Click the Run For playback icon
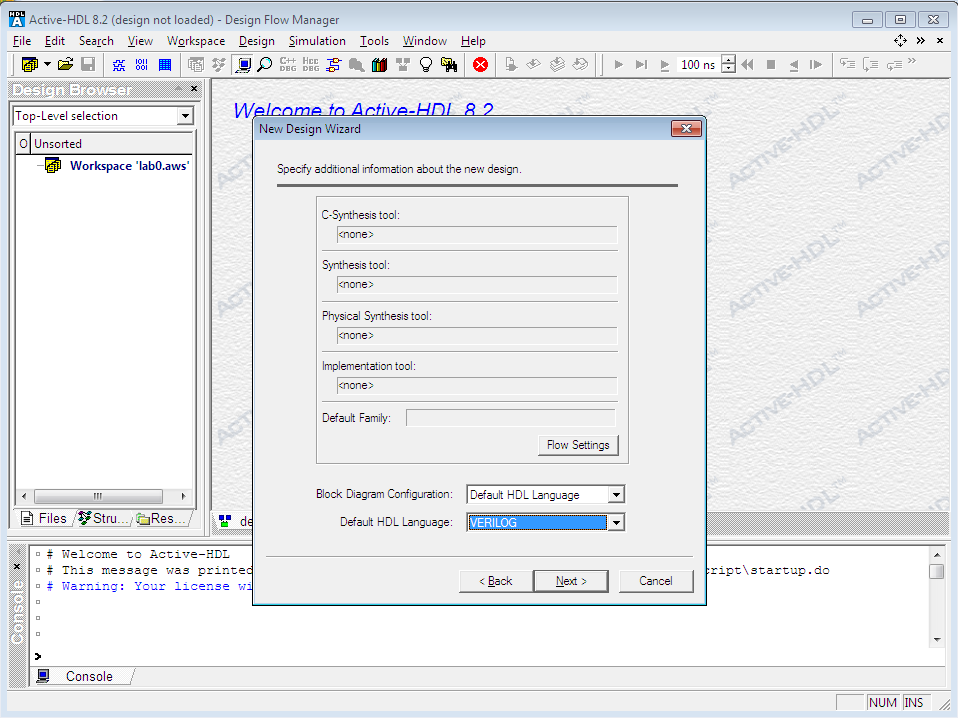Viewport: 958px width, 718px height. (x=665, y=65)
